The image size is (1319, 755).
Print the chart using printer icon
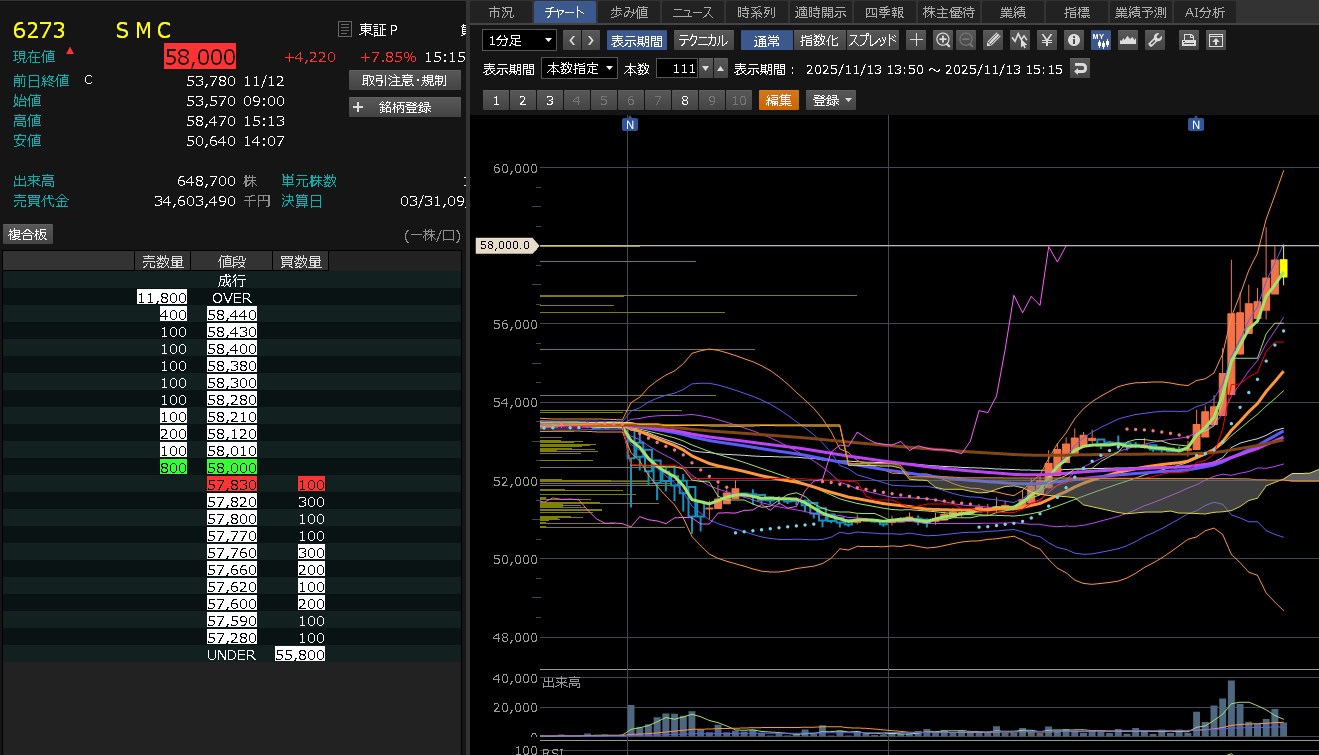click(1188, 40)
